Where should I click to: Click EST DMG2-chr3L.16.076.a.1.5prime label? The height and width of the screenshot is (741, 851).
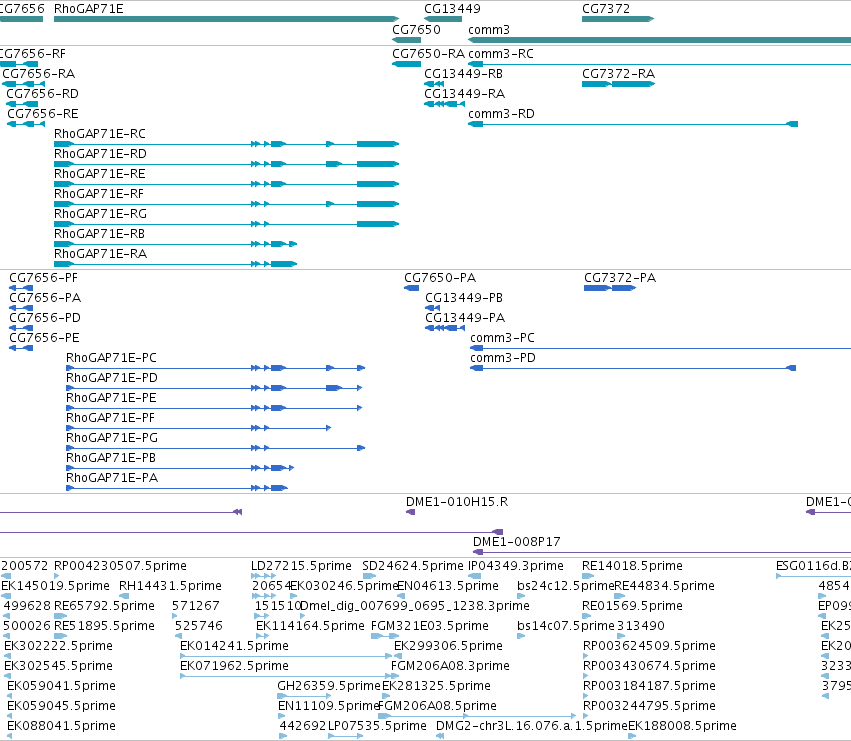[x=531, y=726]
